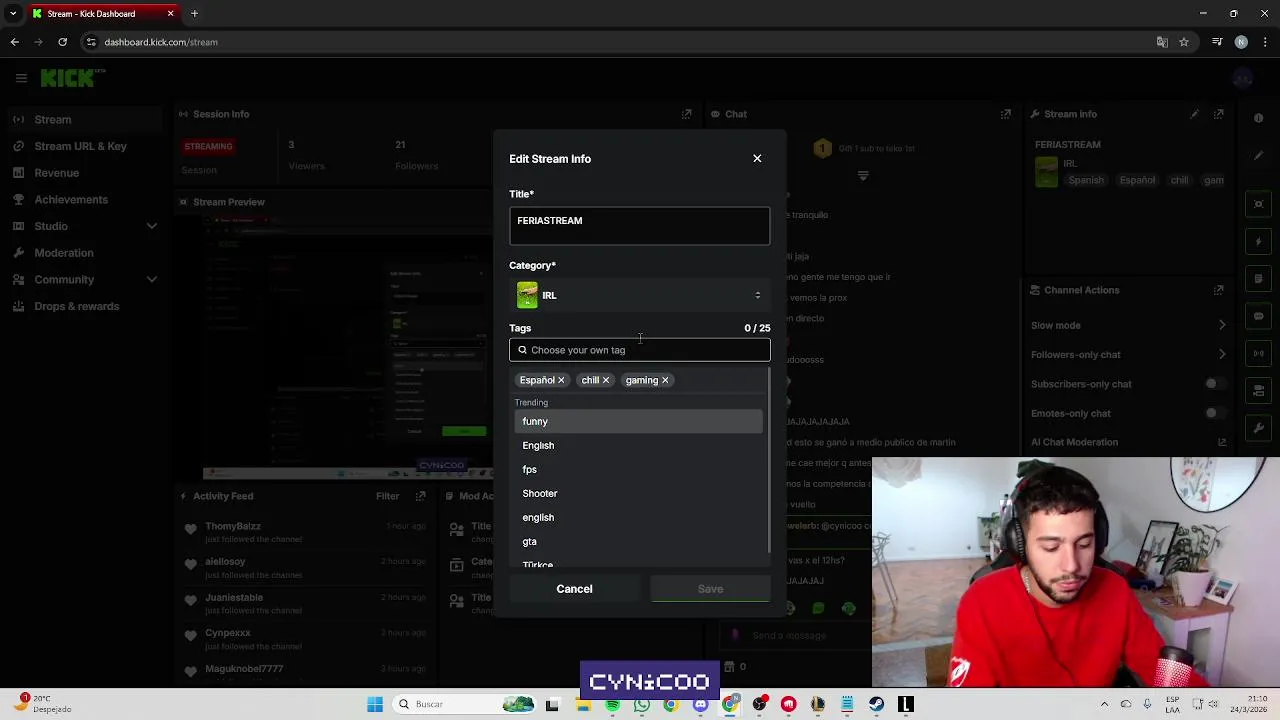Open the Activity Feed Filter

(388, 496)
